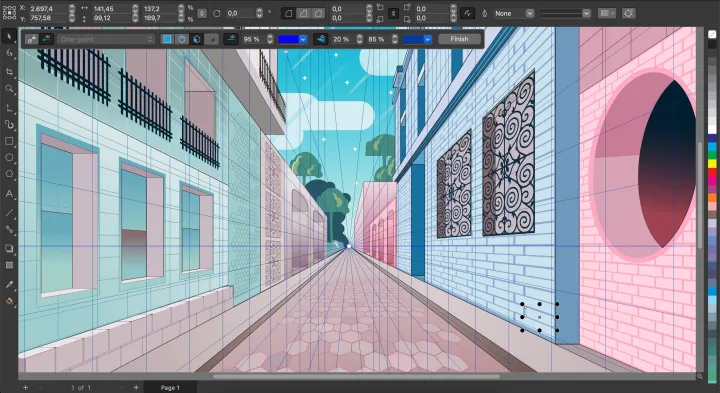Select the Connector tool
Screen dimensions: 720x393
click(x=9, y=230)
